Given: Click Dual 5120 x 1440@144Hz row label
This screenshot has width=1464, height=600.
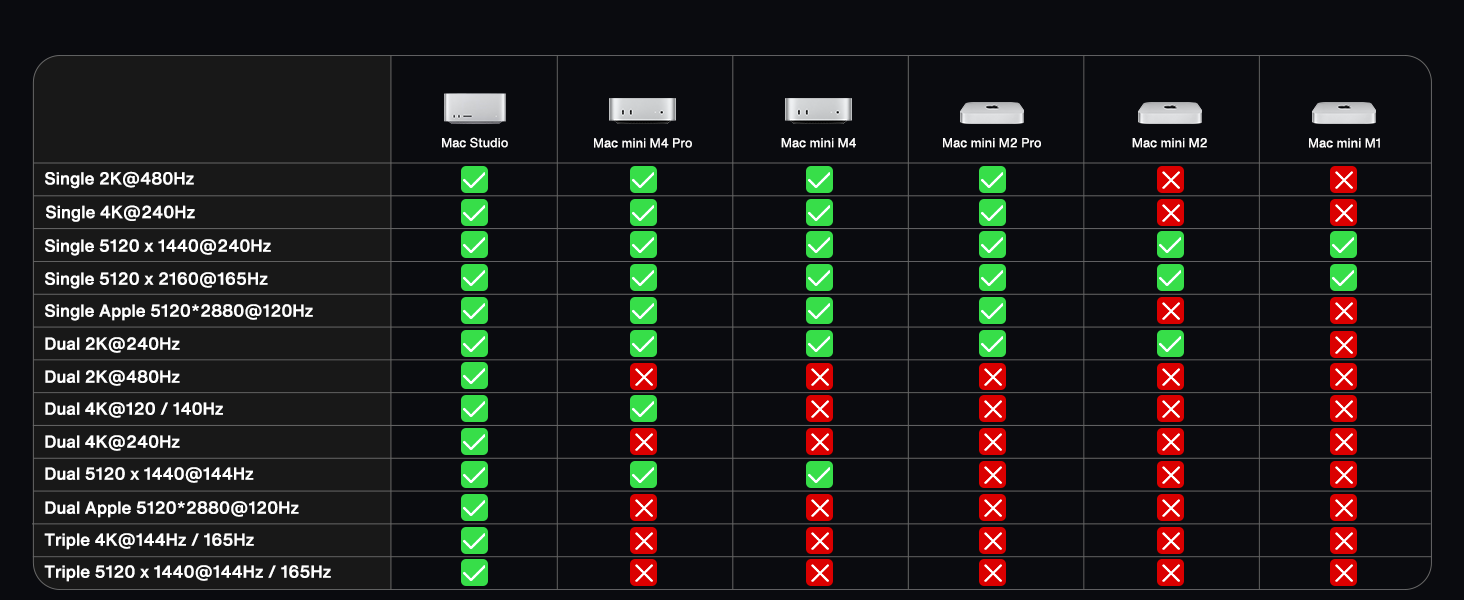Looking at the screenshot, I should pyautogui.click(x=149, y=474).
